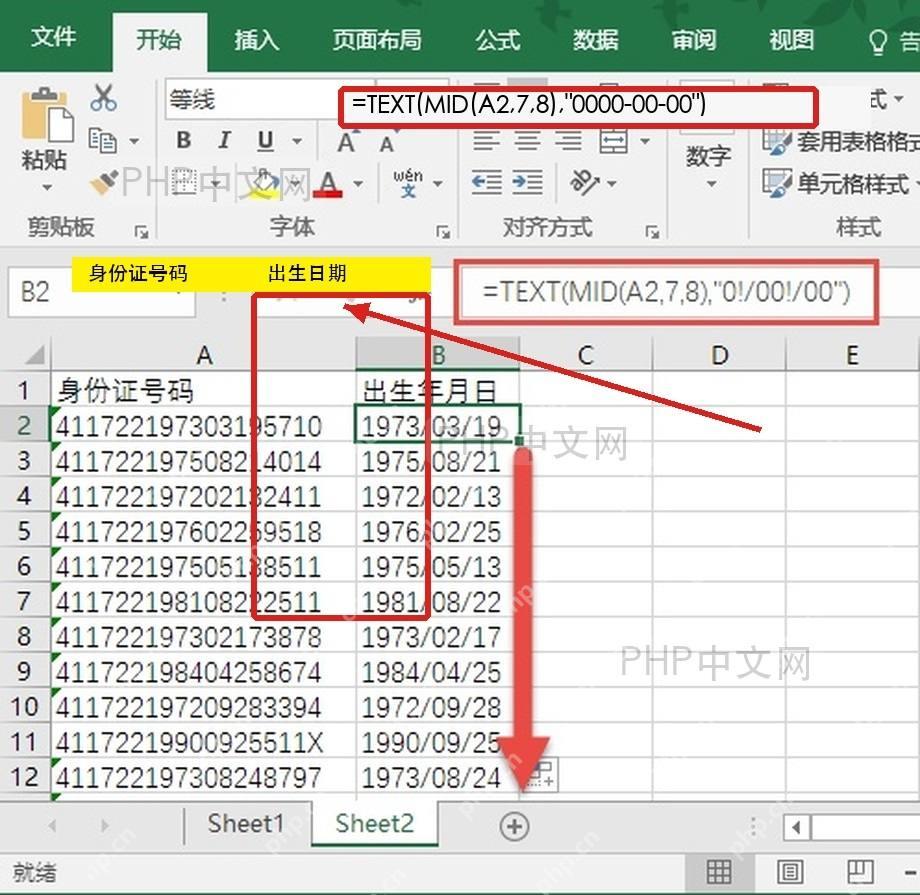Open the clipboard group dialog launcher
This screenshot has height=895, width=920.
[141, 232]
